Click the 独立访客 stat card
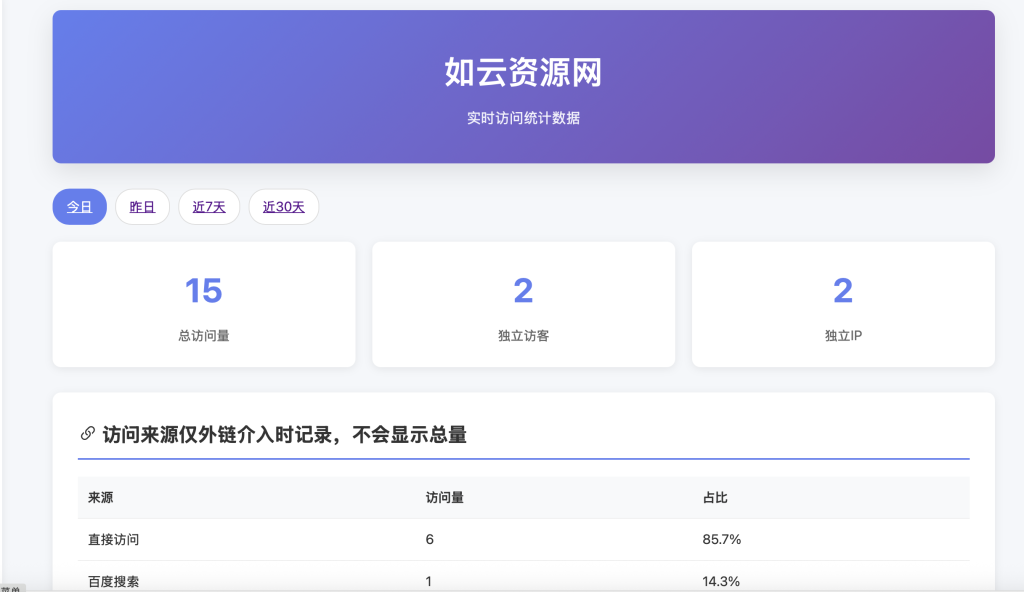Image resolution: width=1024 pixels, height=592 pixels. (523, 304)
